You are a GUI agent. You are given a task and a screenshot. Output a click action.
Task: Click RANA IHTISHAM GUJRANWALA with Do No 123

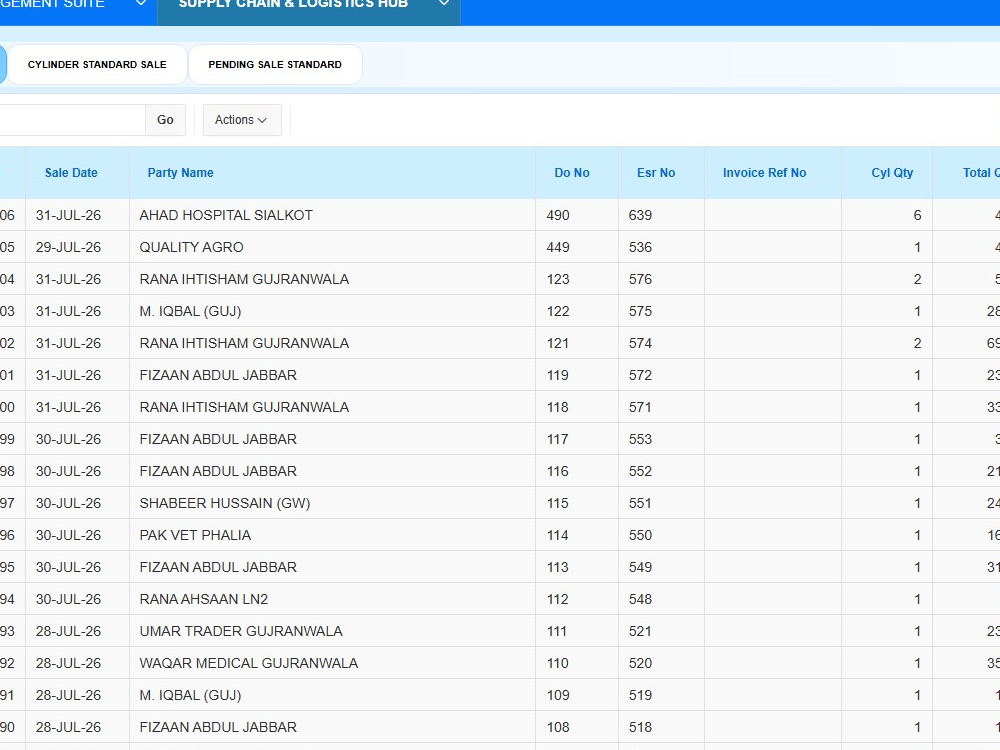pyautogui.click(x=332, y=279)
